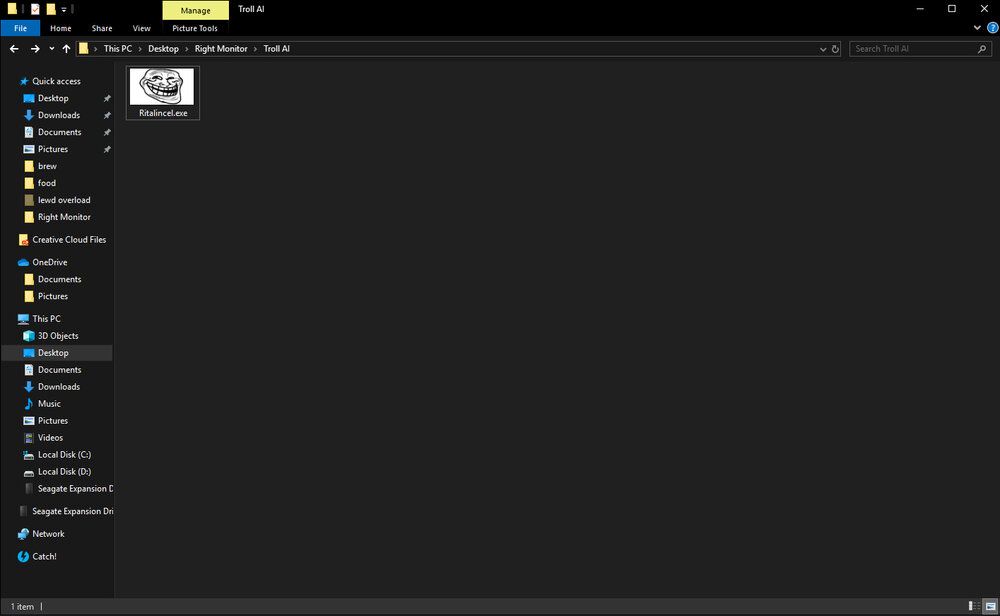Click the Properties quick access toolbar icon
Image resolution: width=1000 pixels, height=616 pixels.
(x=35, y=9)
